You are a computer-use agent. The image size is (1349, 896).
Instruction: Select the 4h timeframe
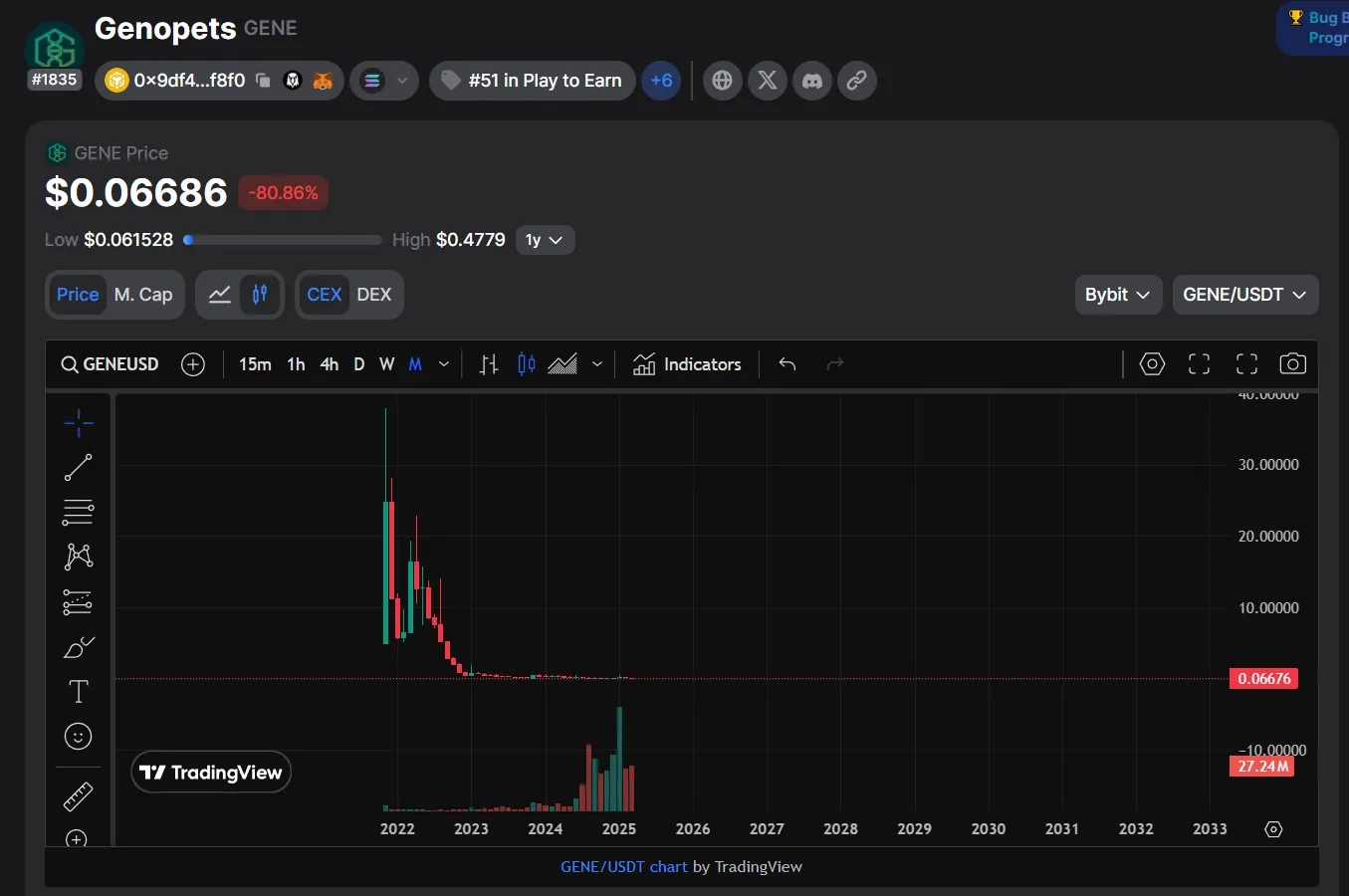[329, 364]
